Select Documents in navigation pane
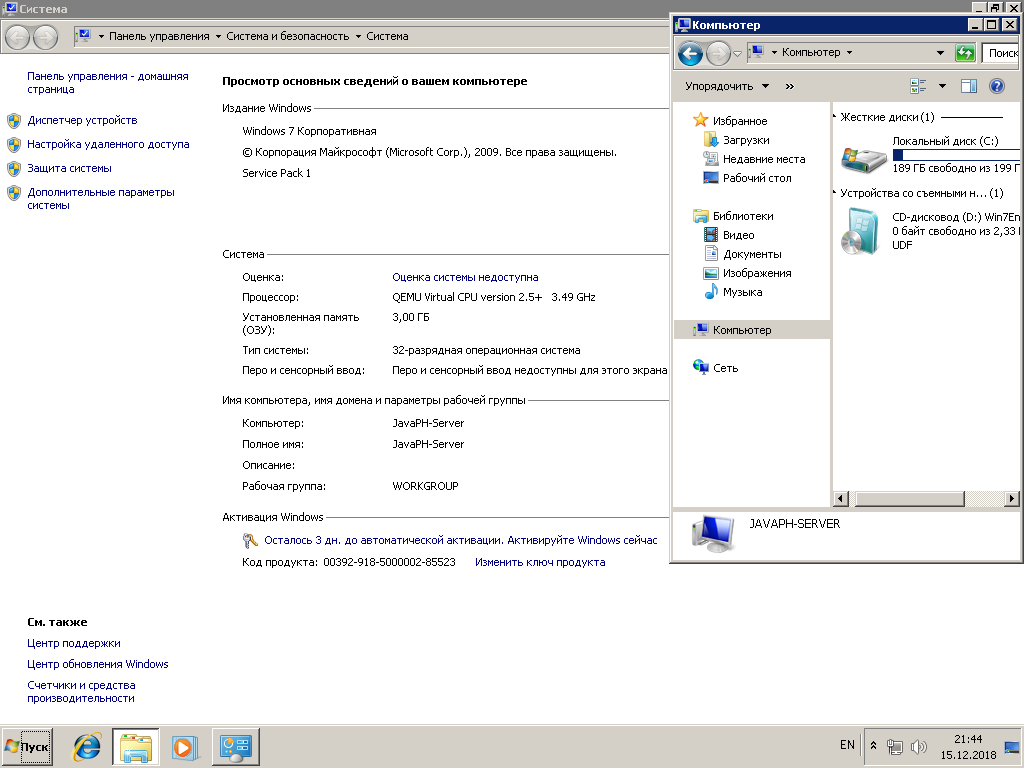1024x768 pixels. [x=752, y=254]
